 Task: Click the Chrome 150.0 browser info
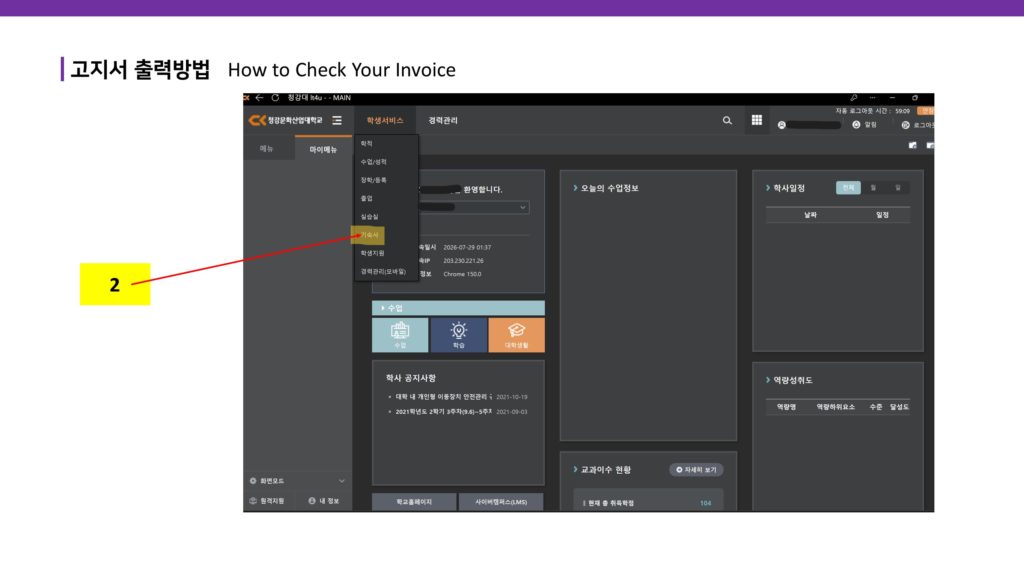[x=462, y=274]
